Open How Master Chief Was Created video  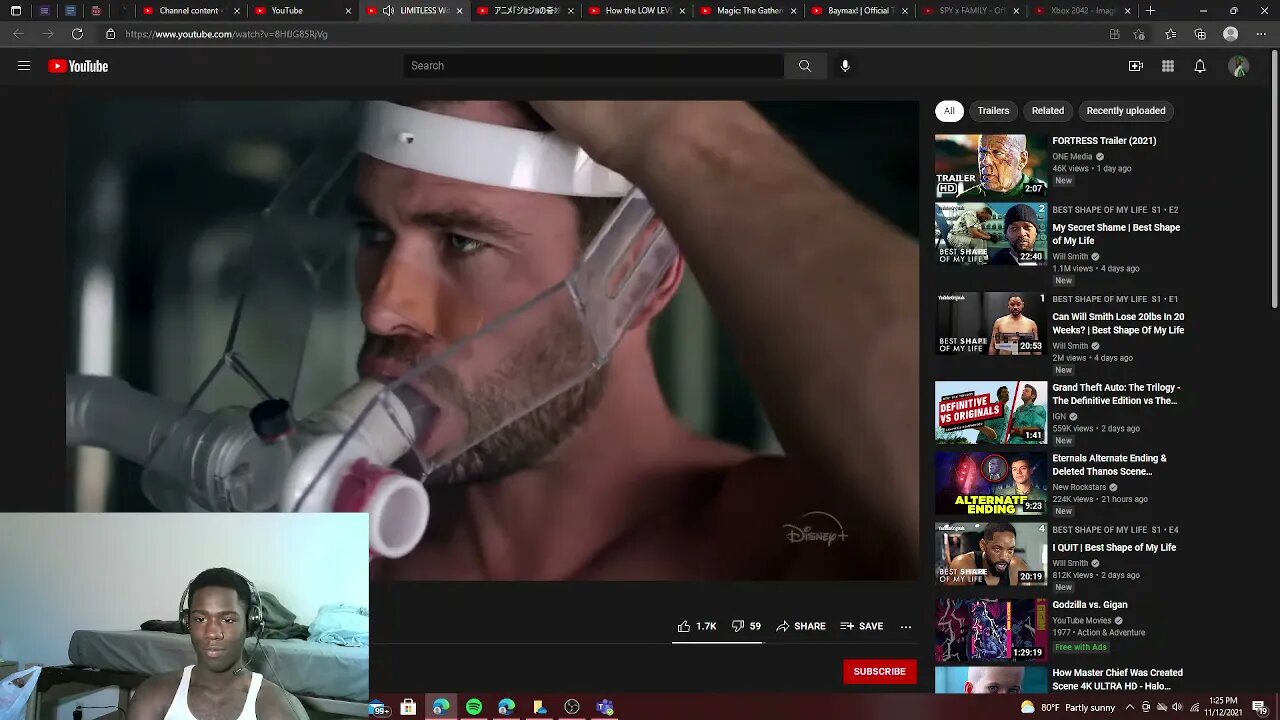(1117, 680)
